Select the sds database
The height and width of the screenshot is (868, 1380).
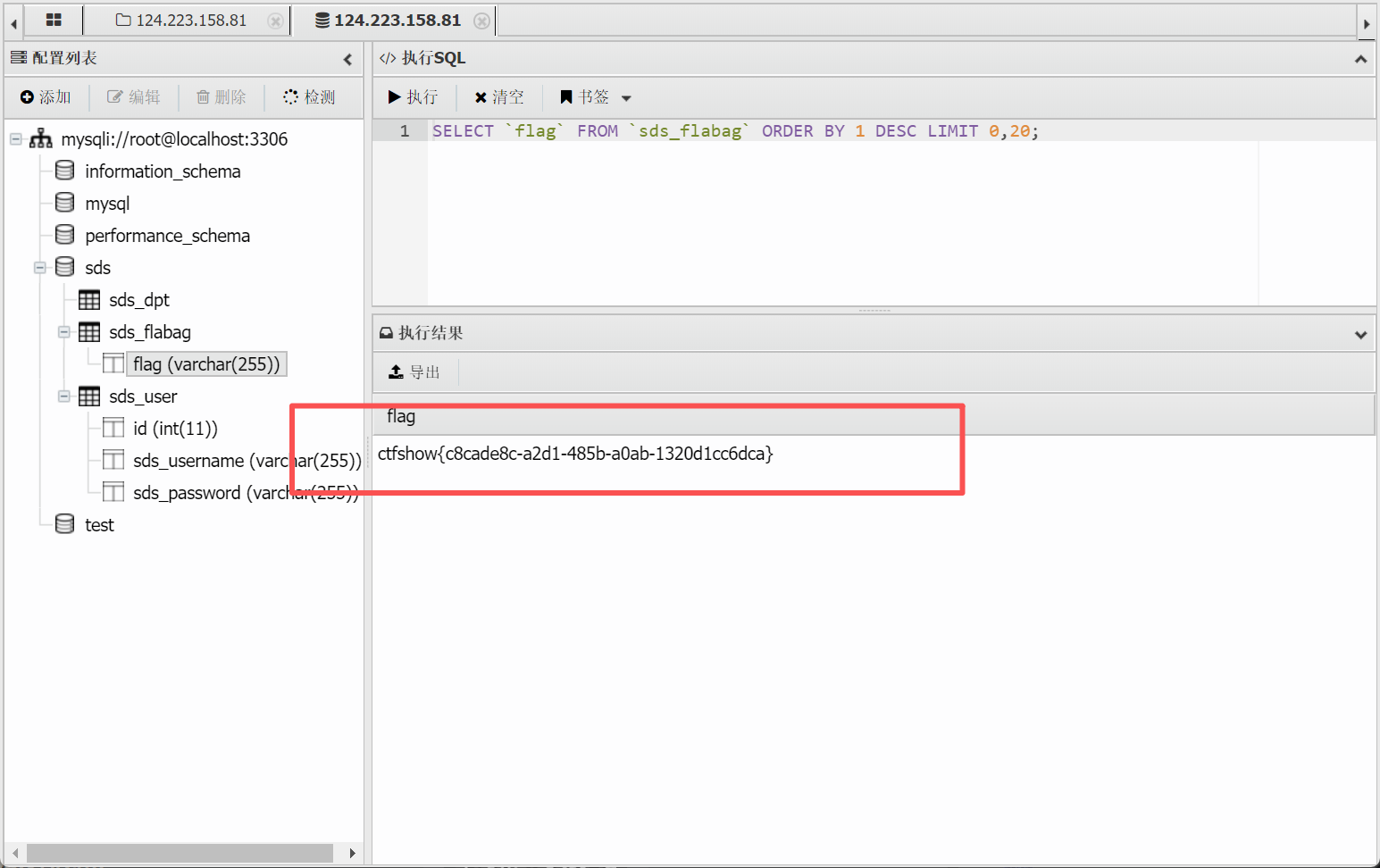tap(97, 267)
